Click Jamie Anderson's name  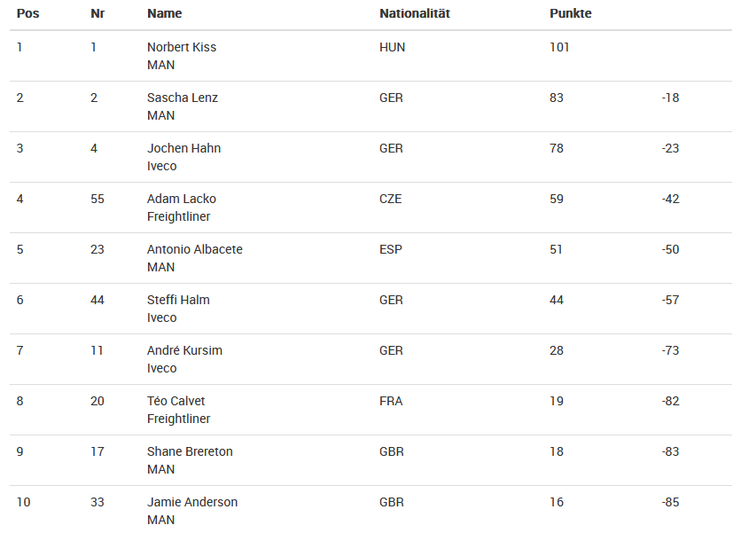pyautogui.click(x=192, y=502)
